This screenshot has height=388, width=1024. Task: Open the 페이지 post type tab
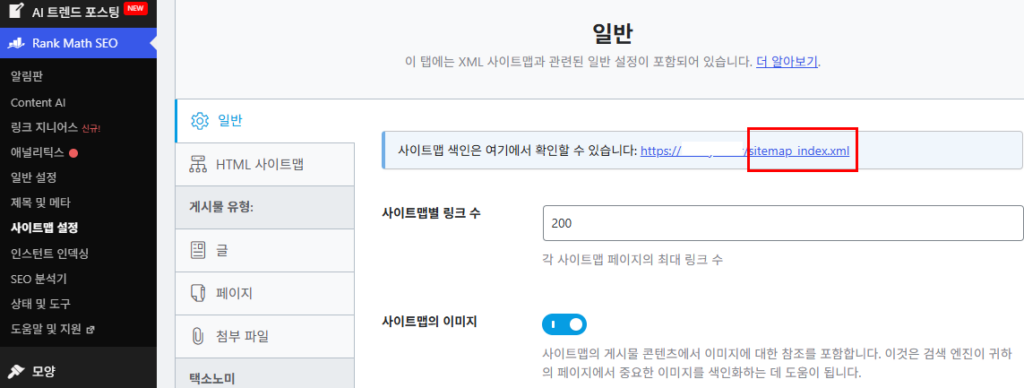[264, 293]
